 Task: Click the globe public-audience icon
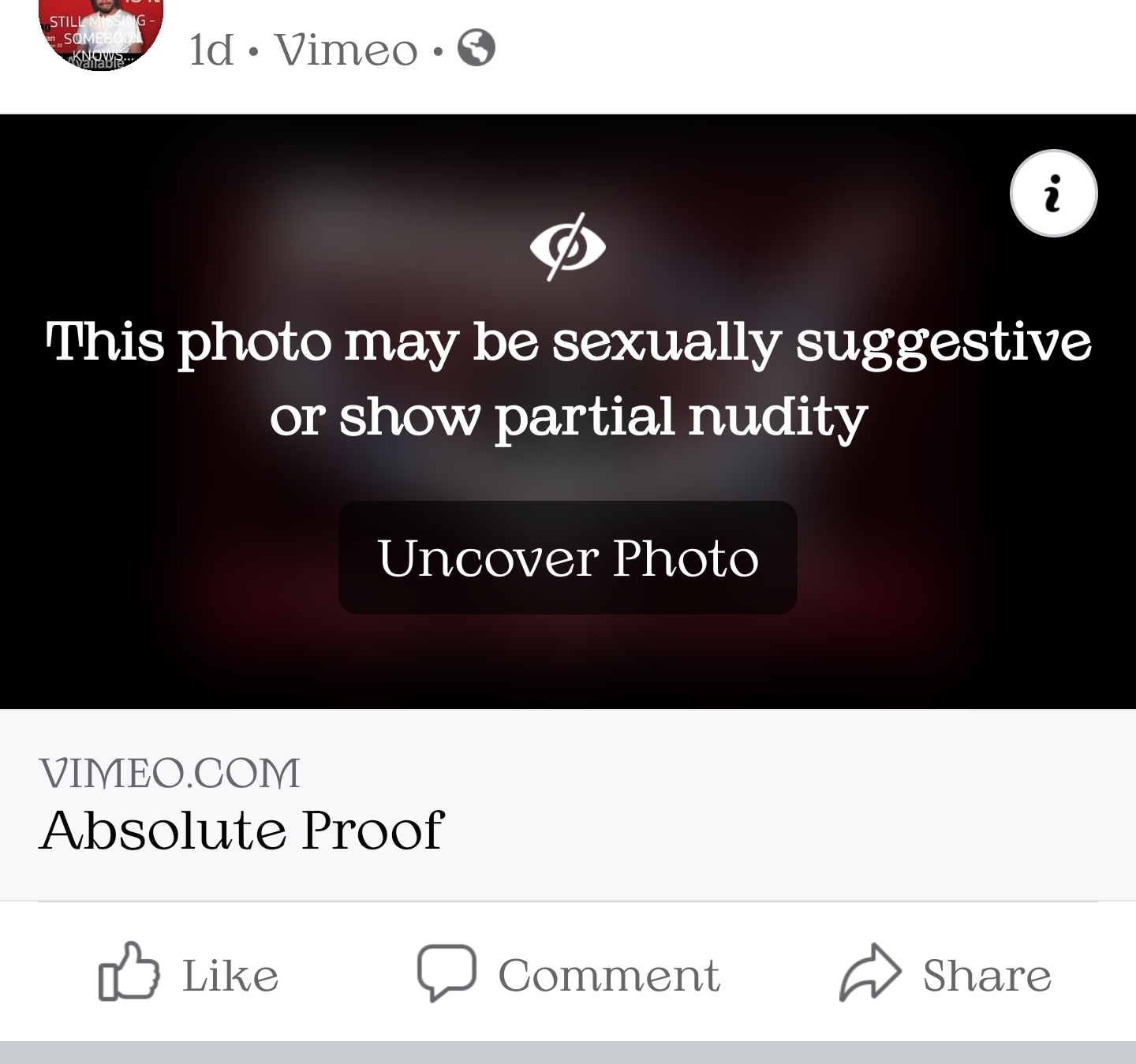(x=476, y=48)
